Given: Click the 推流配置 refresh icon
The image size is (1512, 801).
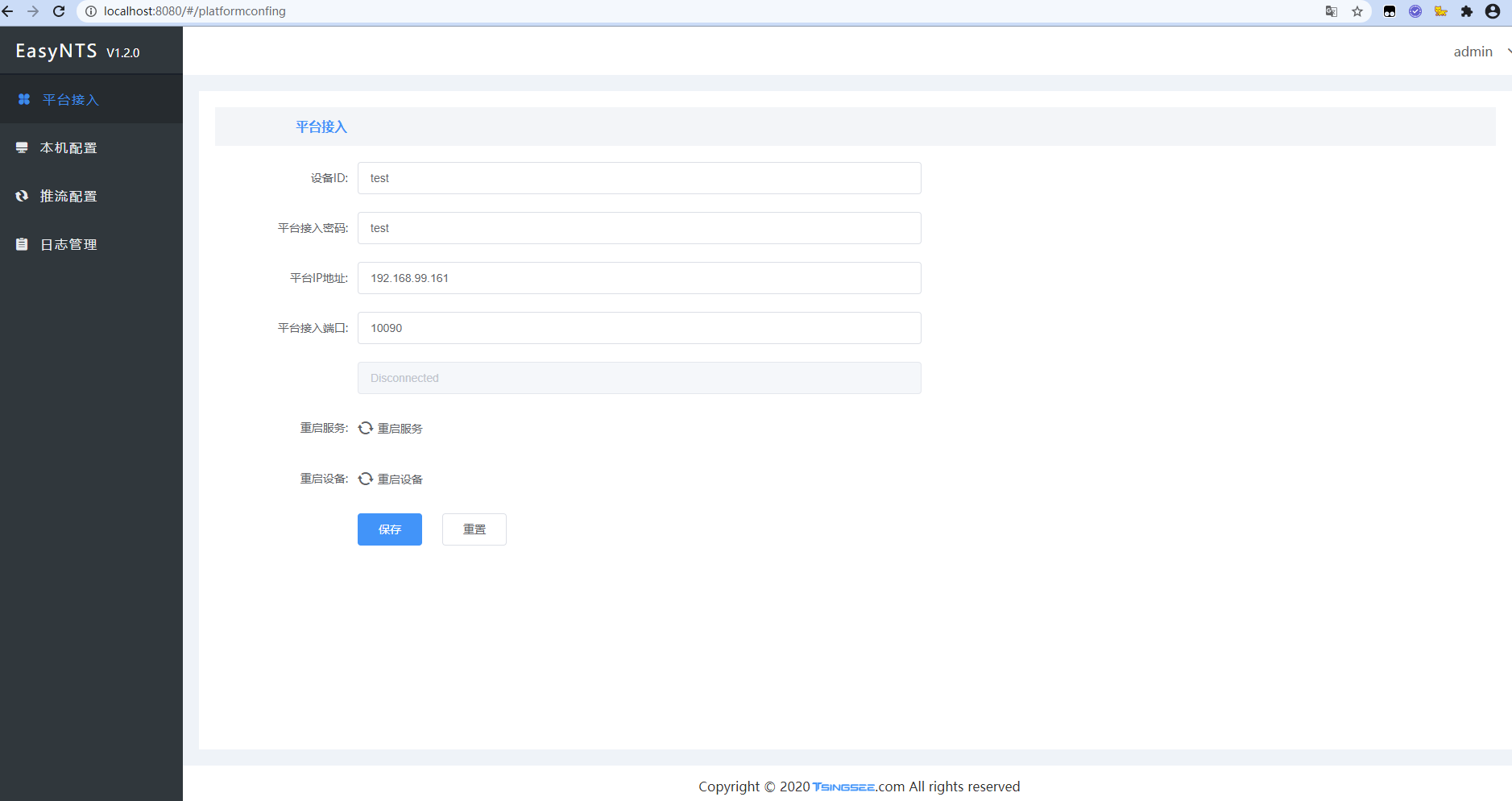Looking at the screenshot, I should click(22, 196).
